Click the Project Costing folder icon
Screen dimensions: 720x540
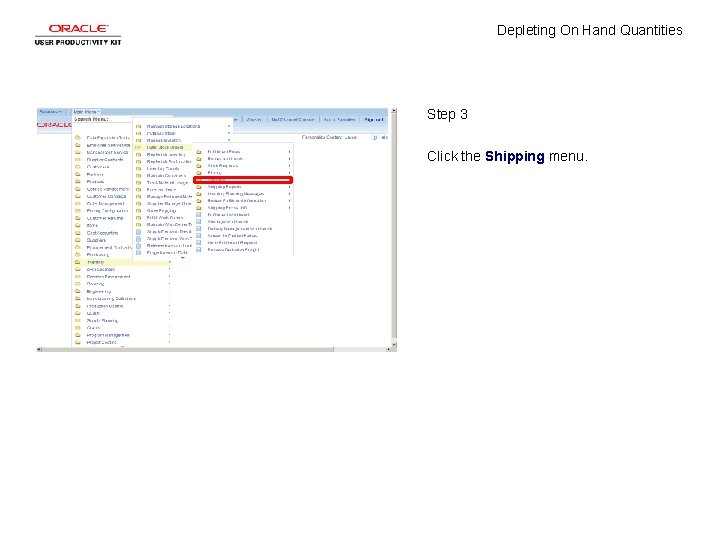point(78,343)
